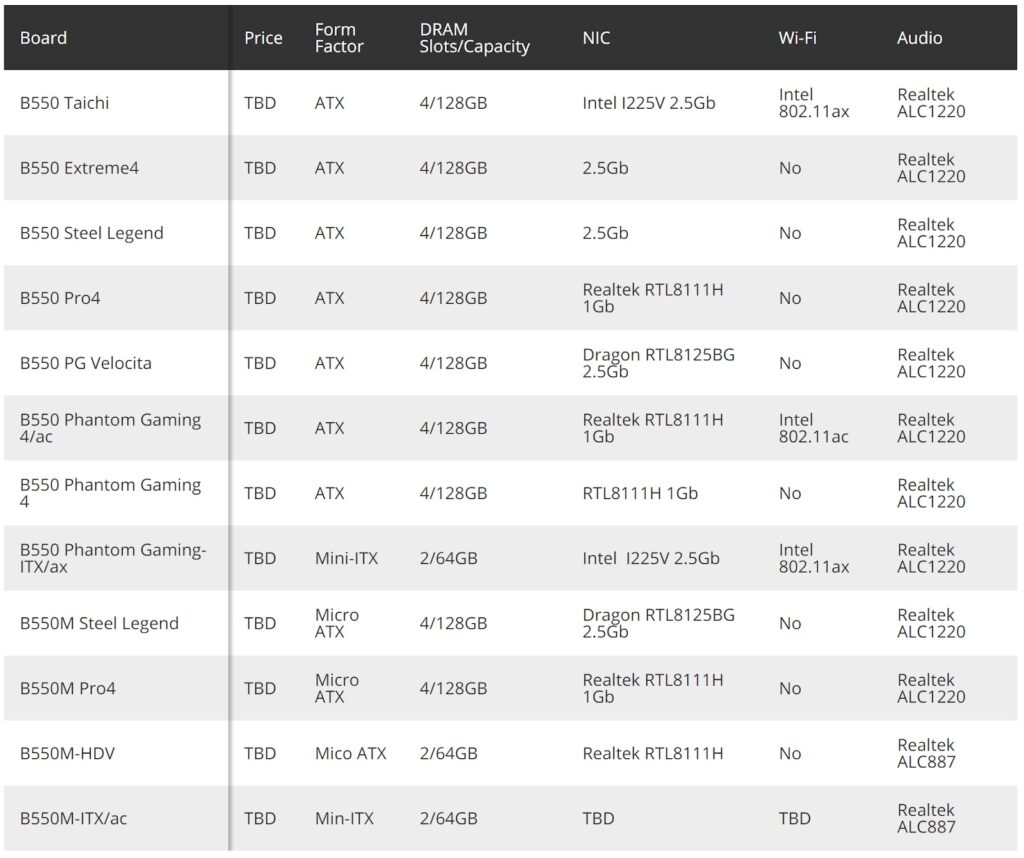Click the B550M Pro4 board name

[x=67, y=688]
